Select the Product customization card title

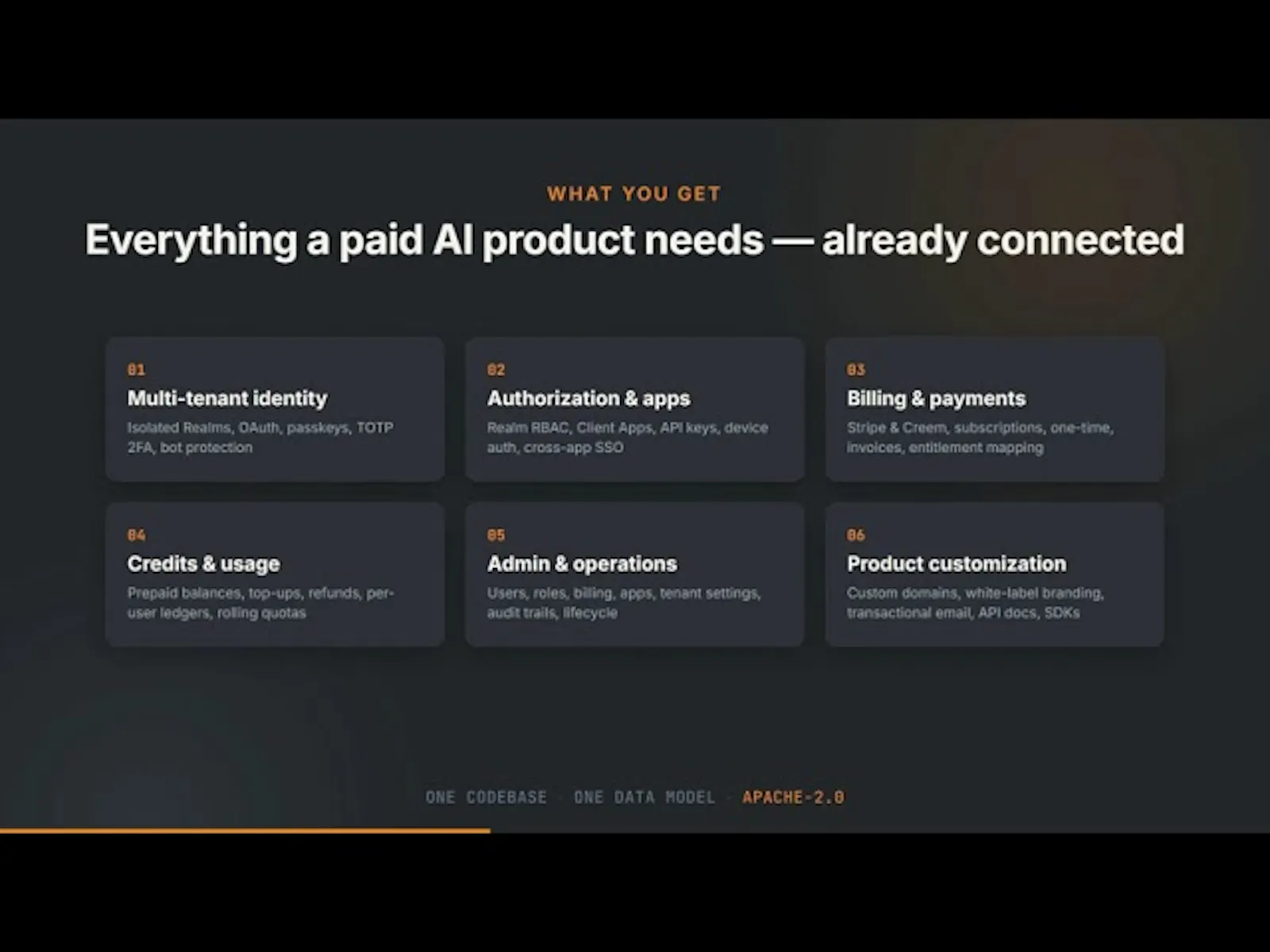tap(956, 564)
